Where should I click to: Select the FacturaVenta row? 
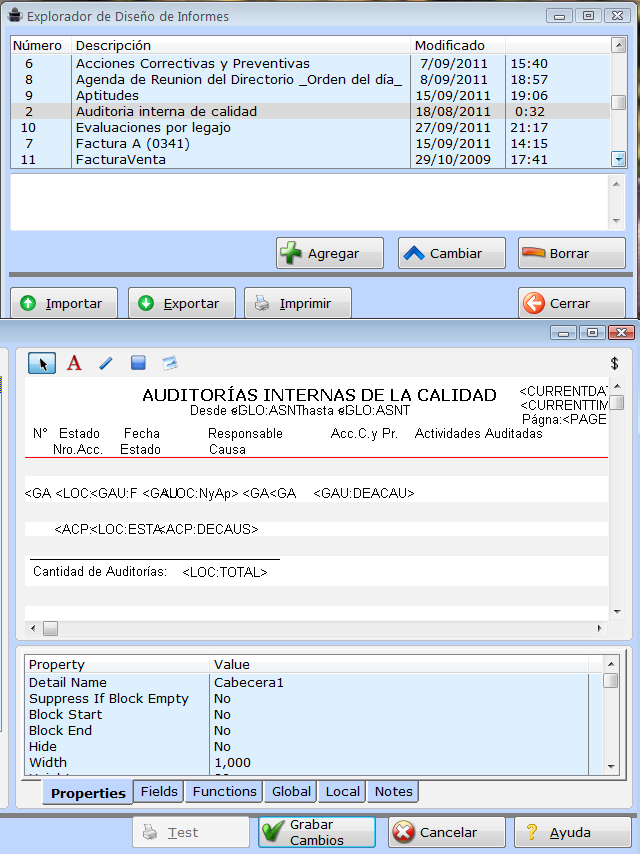[x=310, y=160]
